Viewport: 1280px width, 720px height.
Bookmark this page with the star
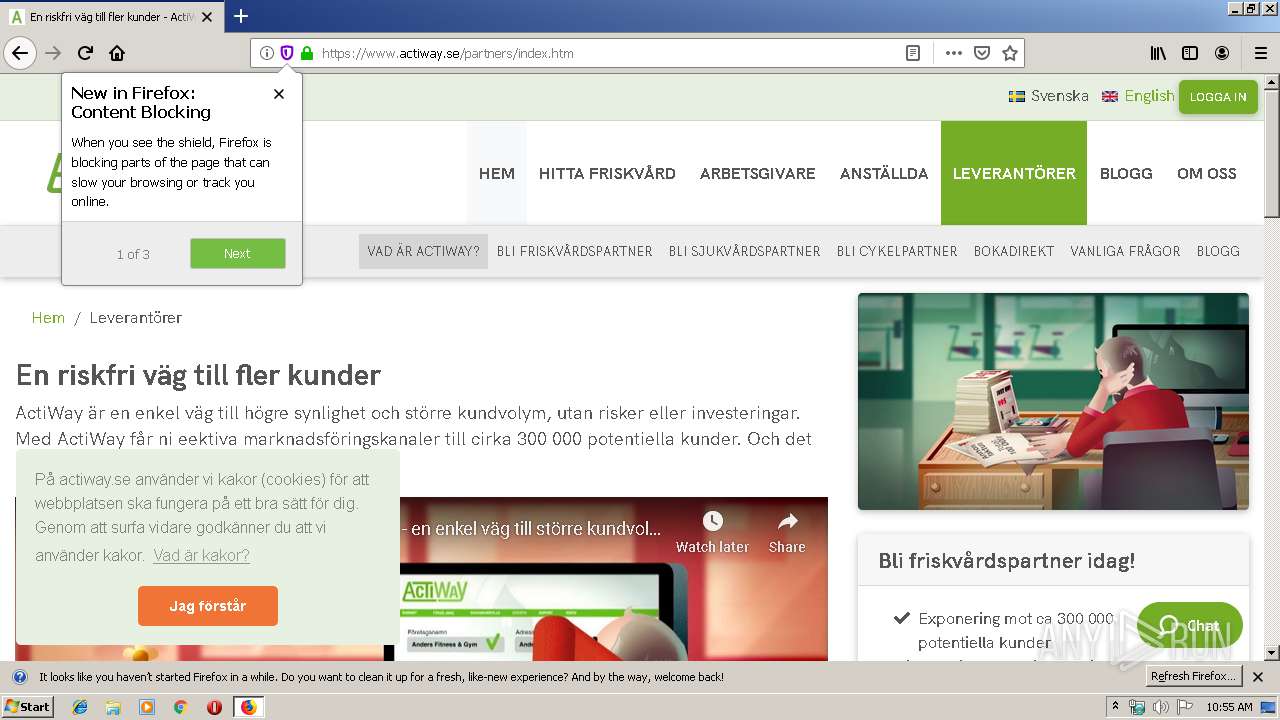tap(1010, 53)
